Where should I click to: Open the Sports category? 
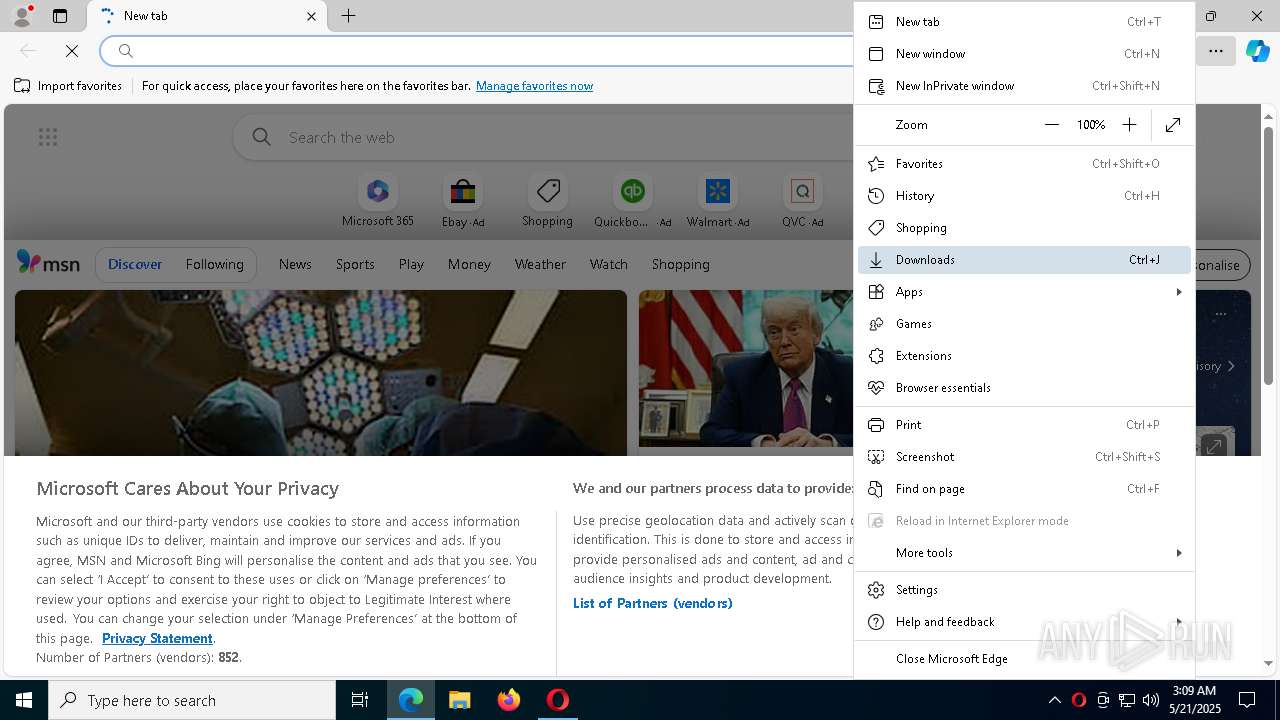coord(355,264)
